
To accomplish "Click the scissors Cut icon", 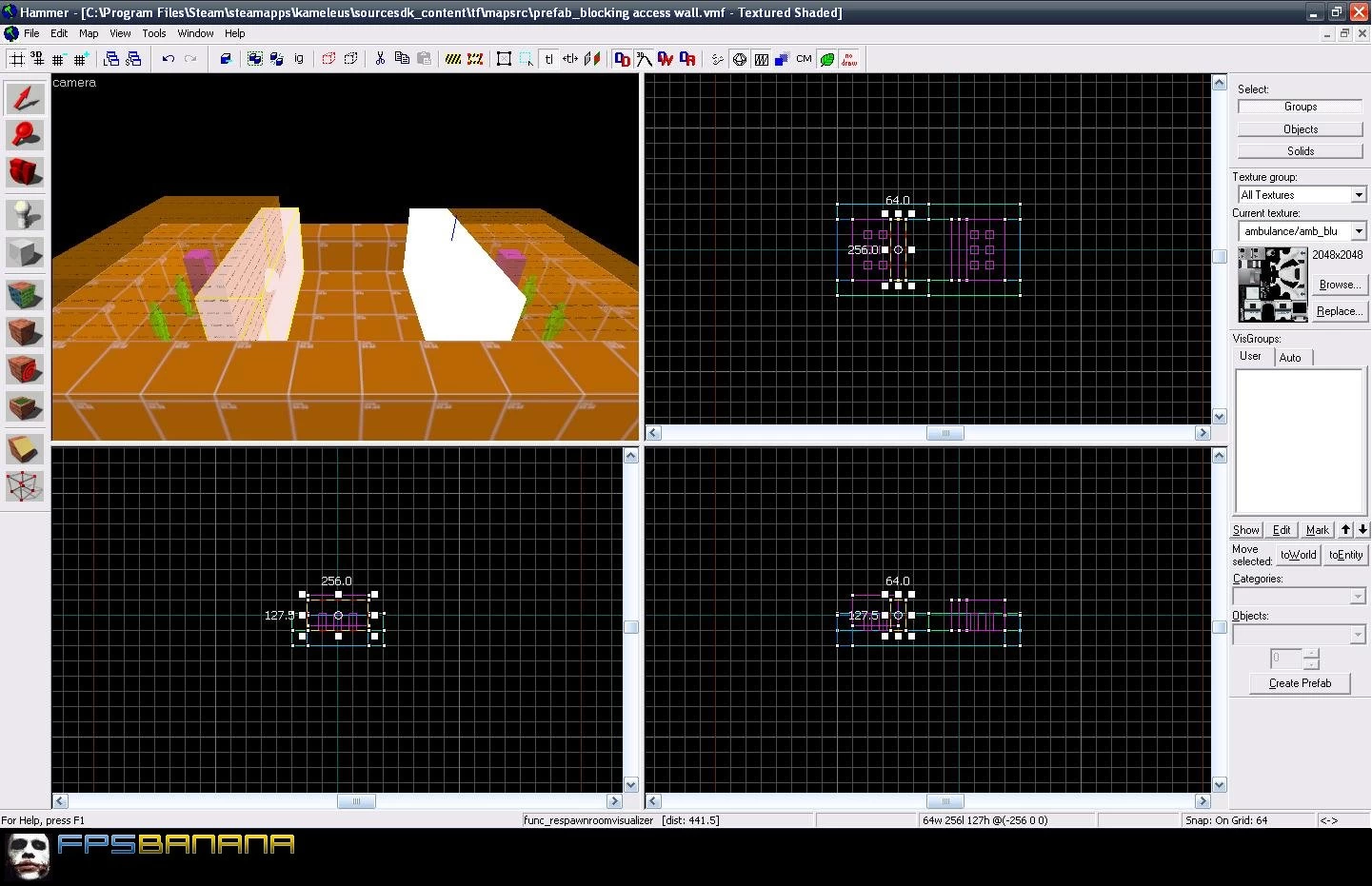I will tap(380, 59).
